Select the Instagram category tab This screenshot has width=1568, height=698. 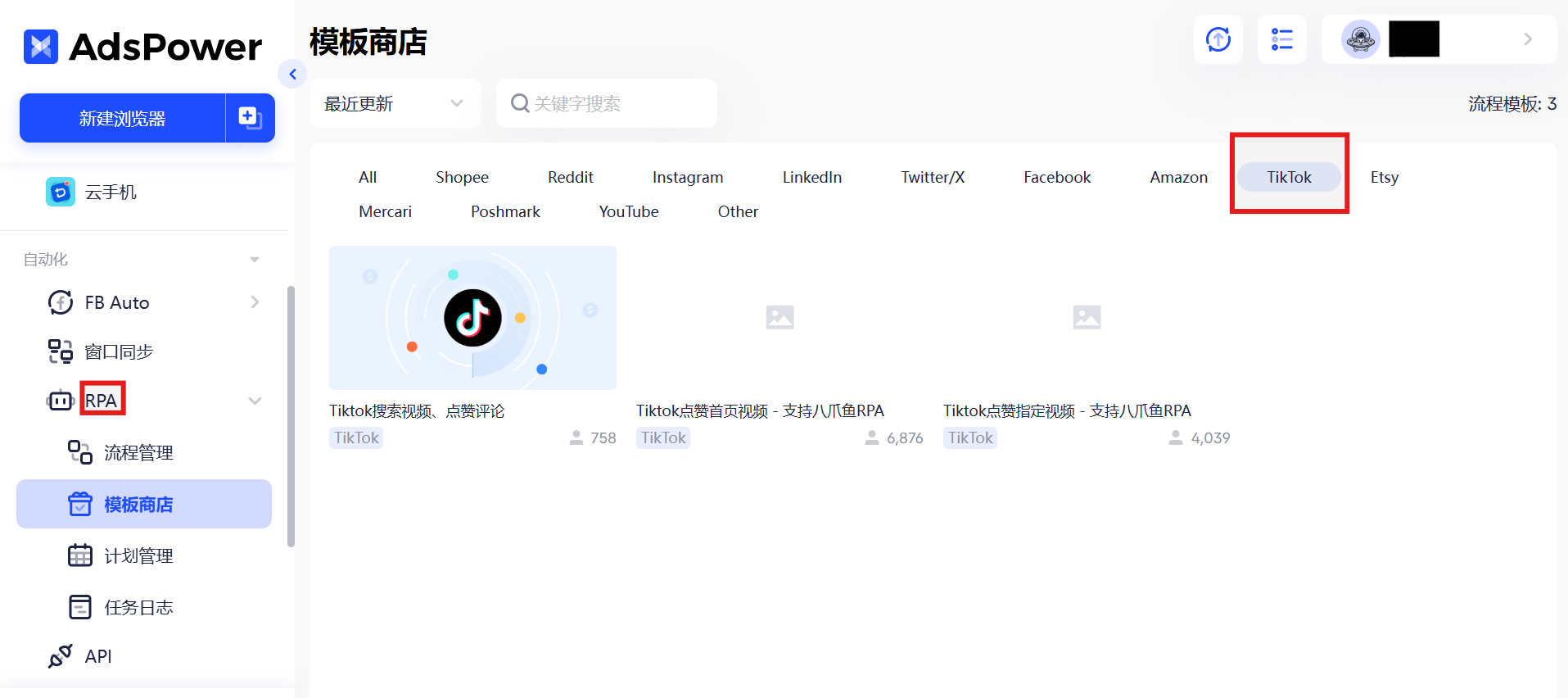(x=688, y=177)
